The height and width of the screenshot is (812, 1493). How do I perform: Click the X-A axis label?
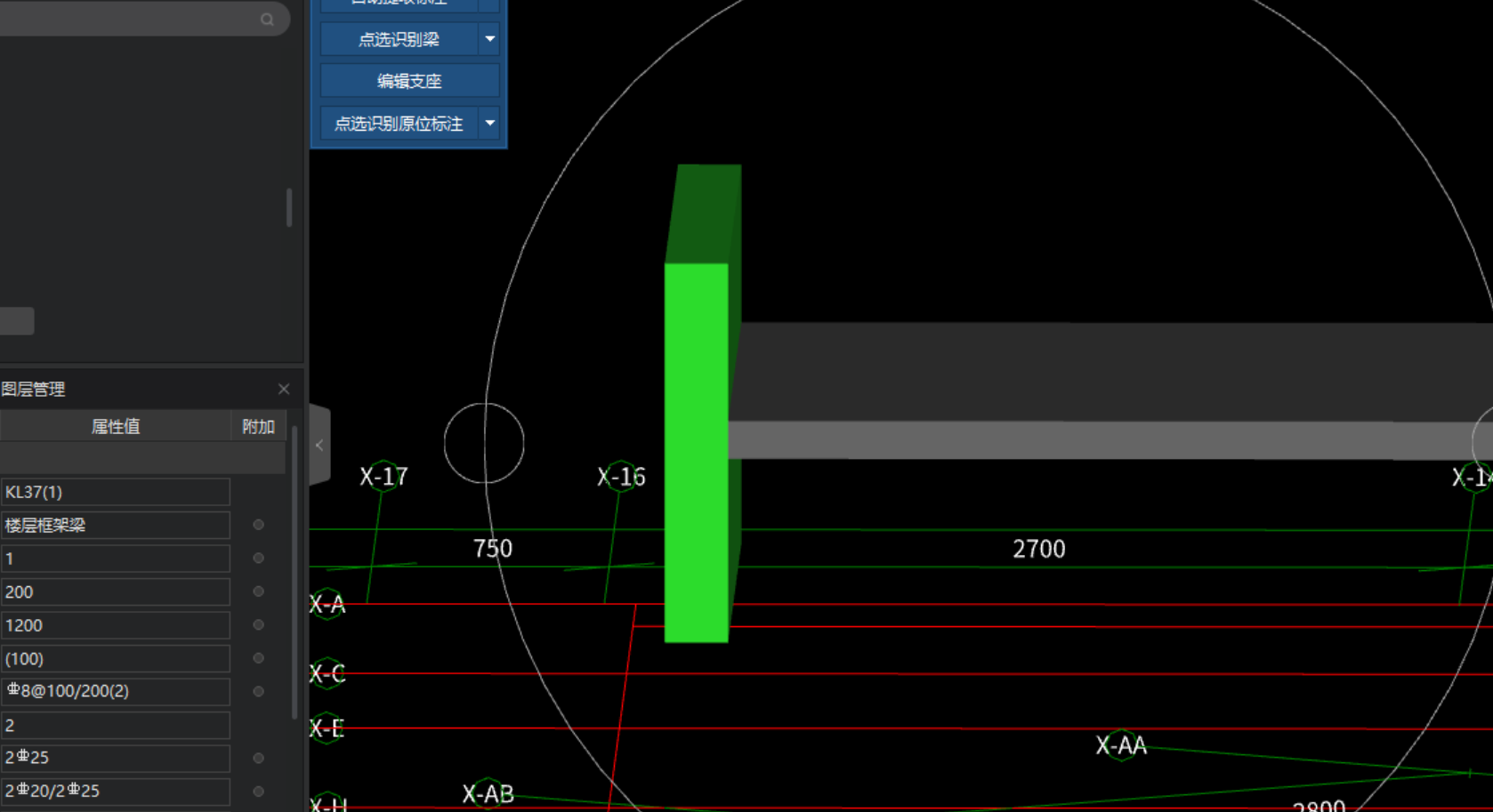click(327, 605)
